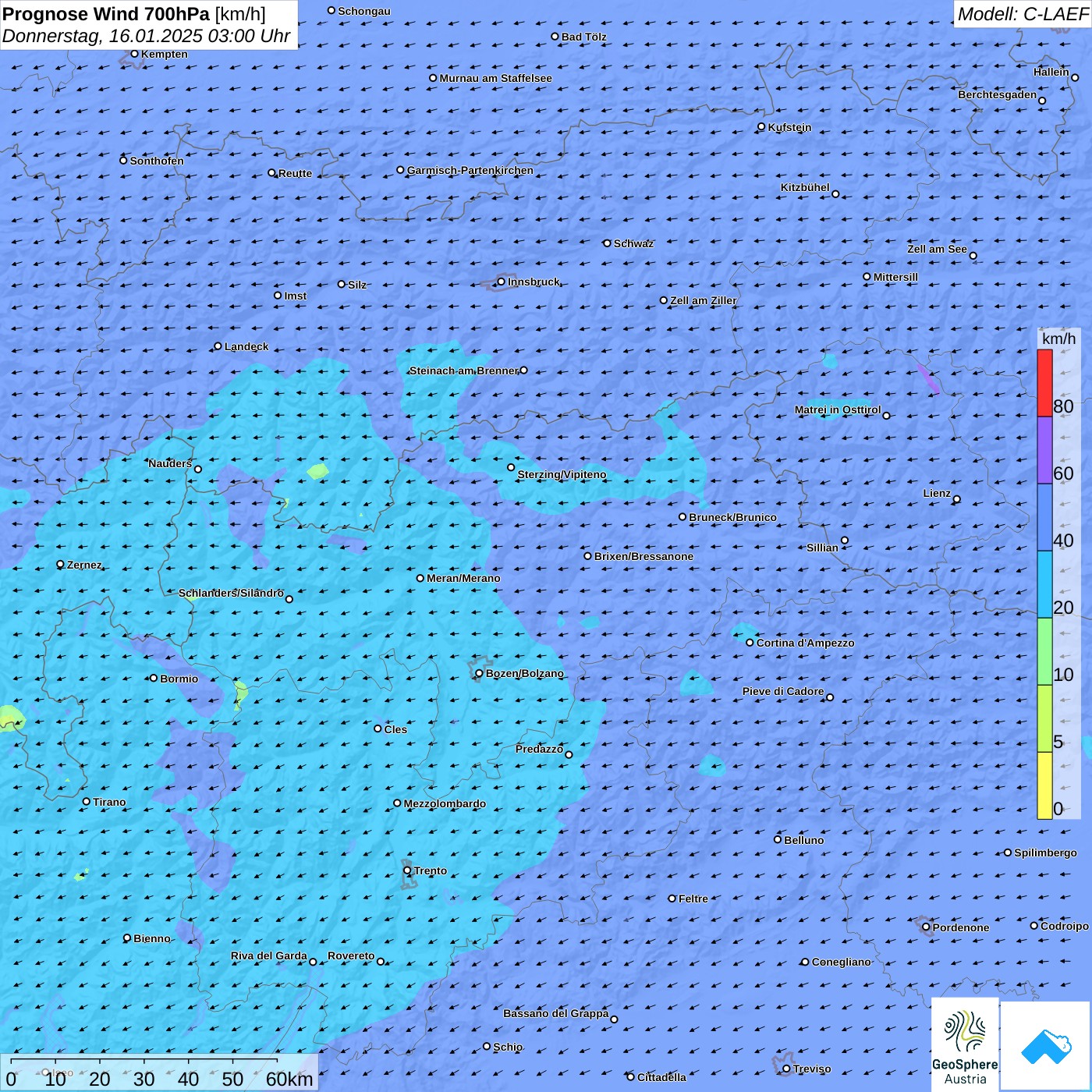Click the Modell: C-LAEF label
The height and width of the screenshot is (1092, 1092).
tap(1022, 14)
